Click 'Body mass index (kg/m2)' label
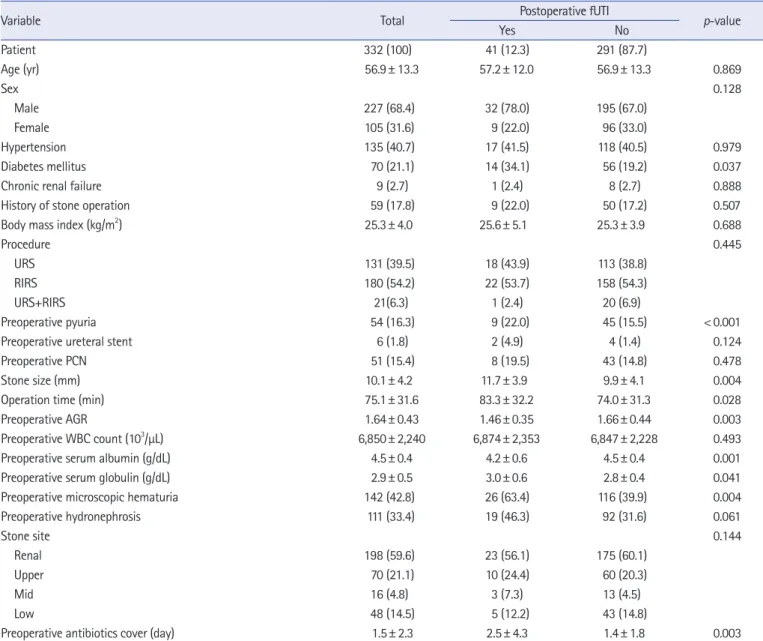The width and height of the screenshot is (763, 641). tap(61, 224)
